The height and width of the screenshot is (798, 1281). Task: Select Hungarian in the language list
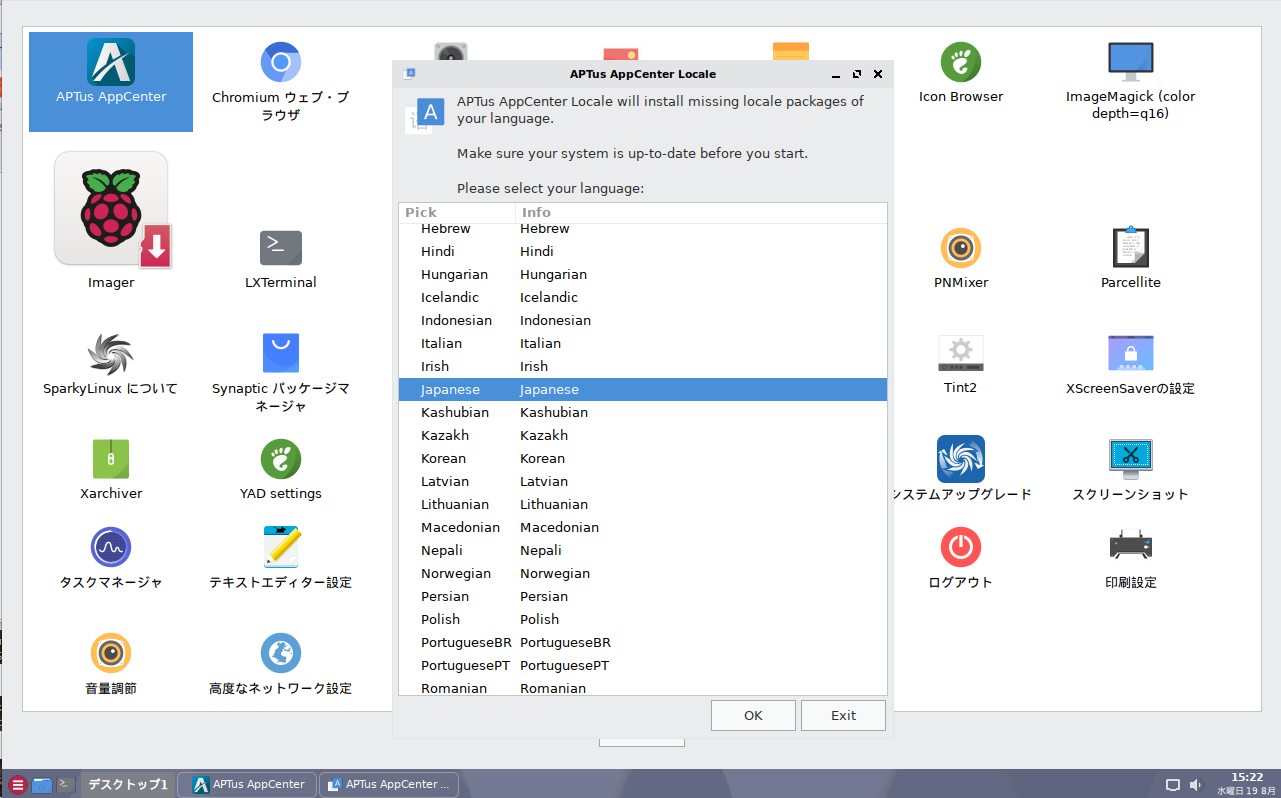point(643,274)
